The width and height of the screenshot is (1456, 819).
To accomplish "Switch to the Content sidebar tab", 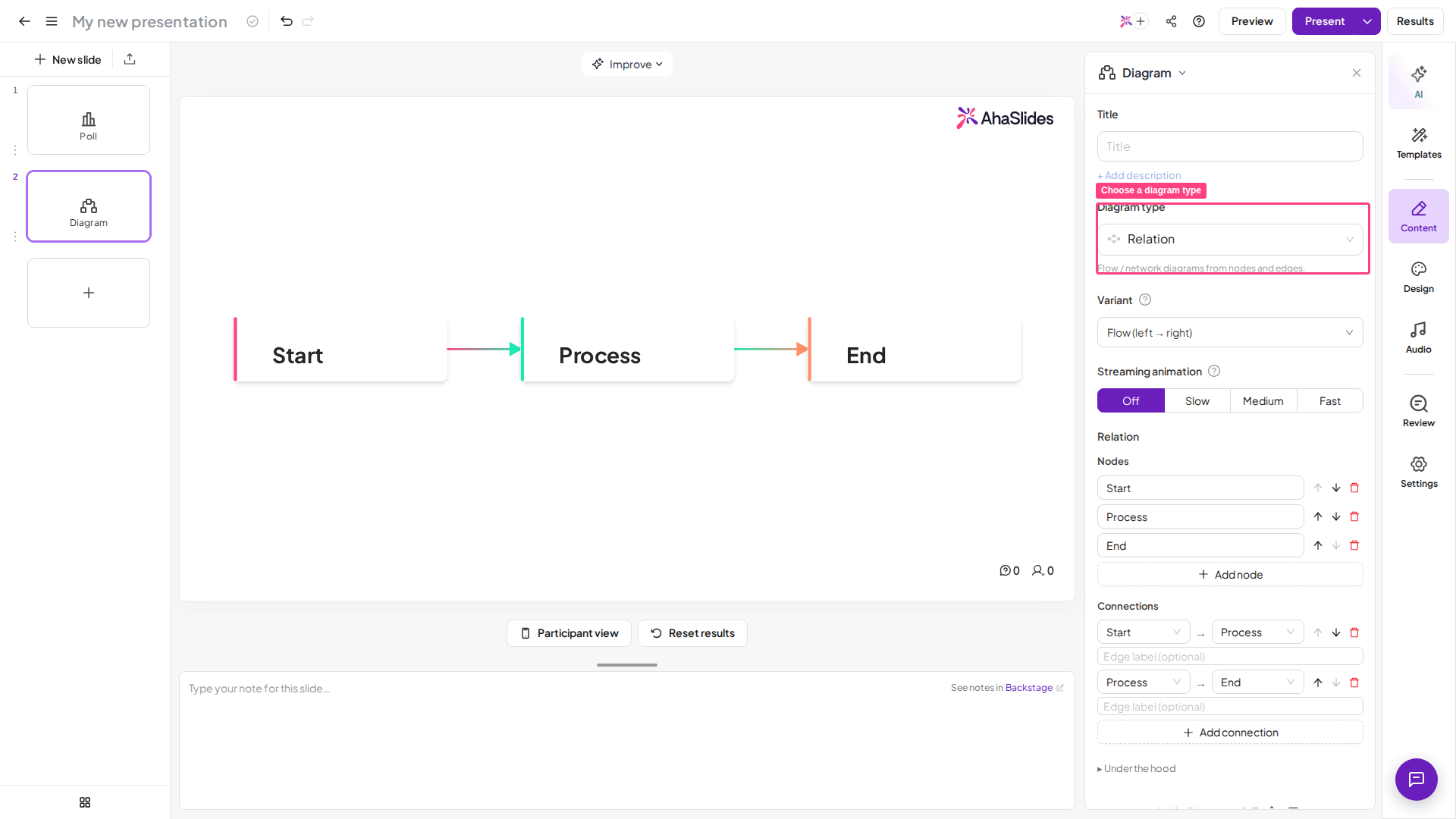I will tap(1418, 217).
